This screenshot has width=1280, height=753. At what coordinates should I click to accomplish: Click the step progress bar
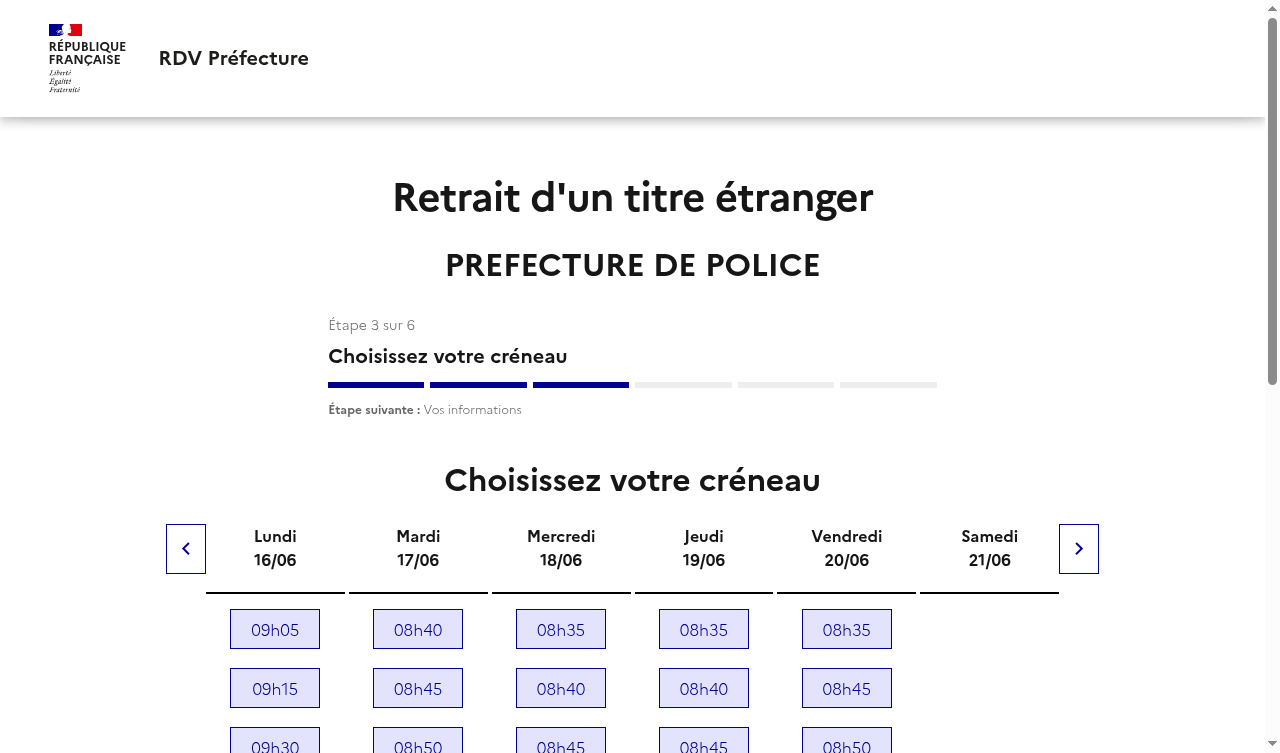click(632, 385)
